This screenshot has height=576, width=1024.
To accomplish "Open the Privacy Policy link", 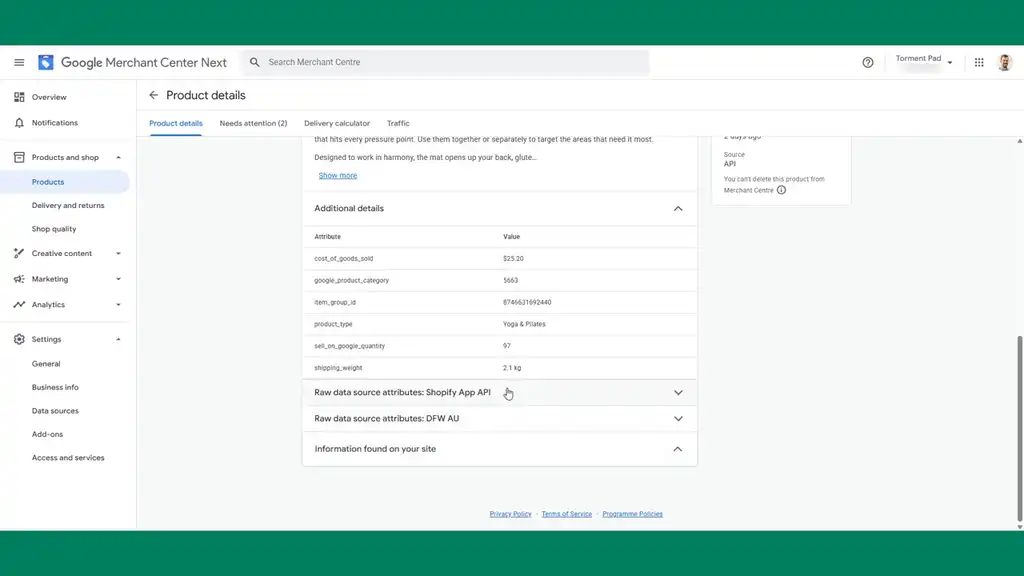I will 511,514.
